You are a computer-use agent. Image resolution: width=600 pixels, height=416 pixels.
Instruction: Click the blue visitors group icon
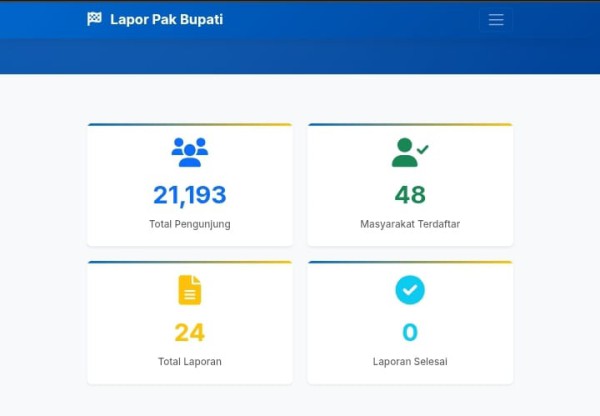tap(190, 152)
